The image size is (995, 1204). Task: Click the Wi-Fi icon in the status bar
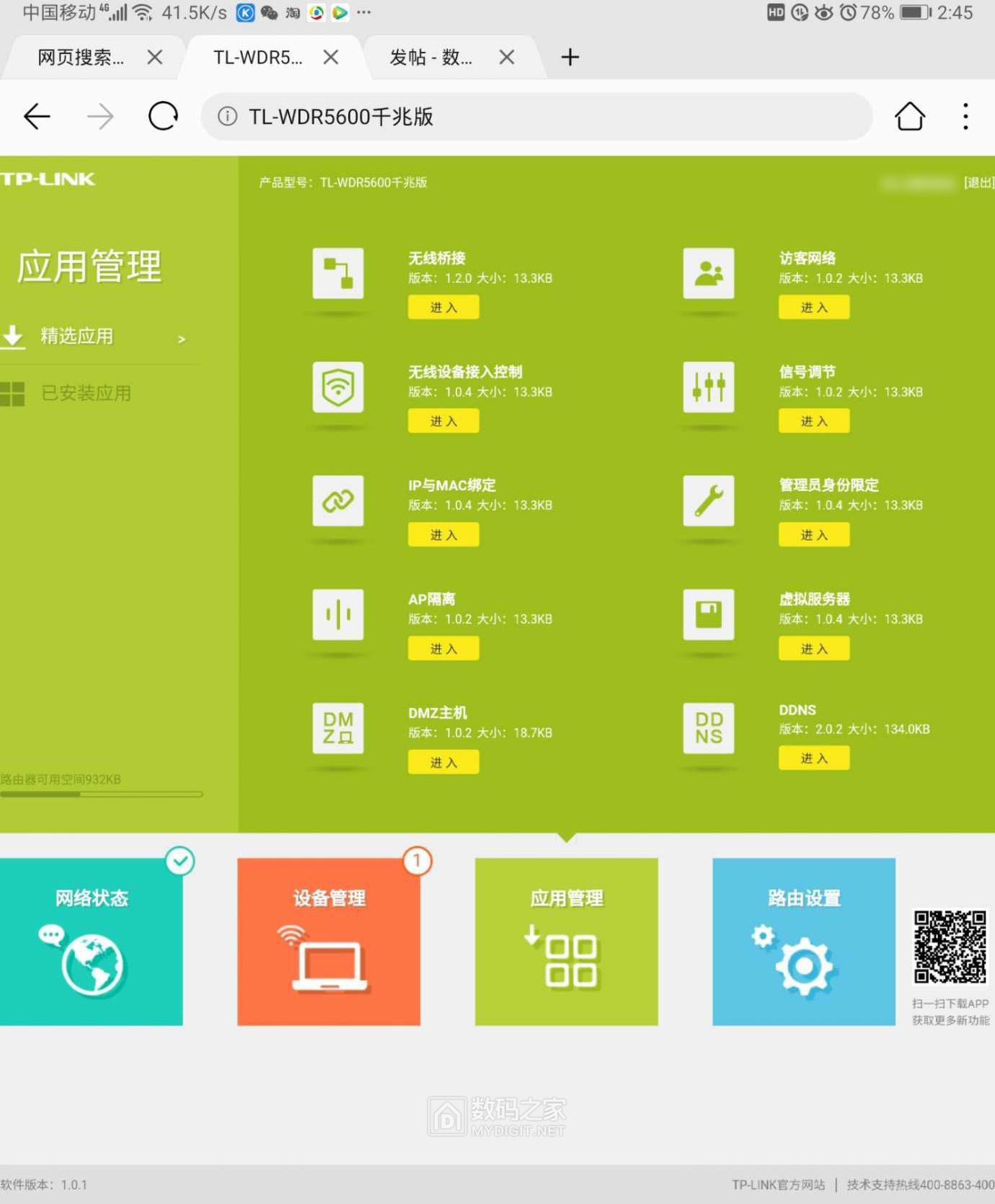[x=143, y=12]
